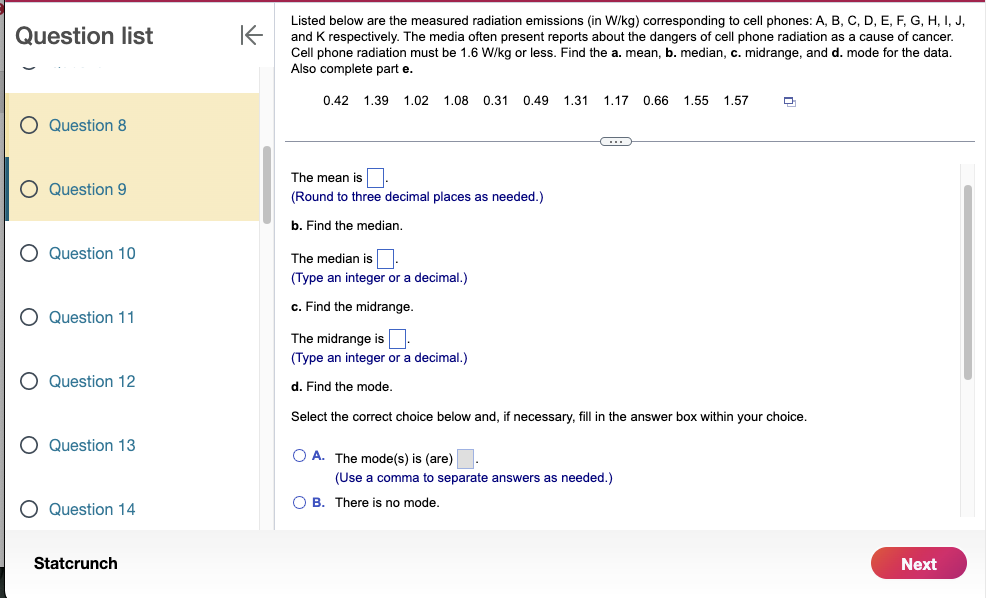
Task: Click the mode answer box beside choice A
Action: tap(462, 458)
